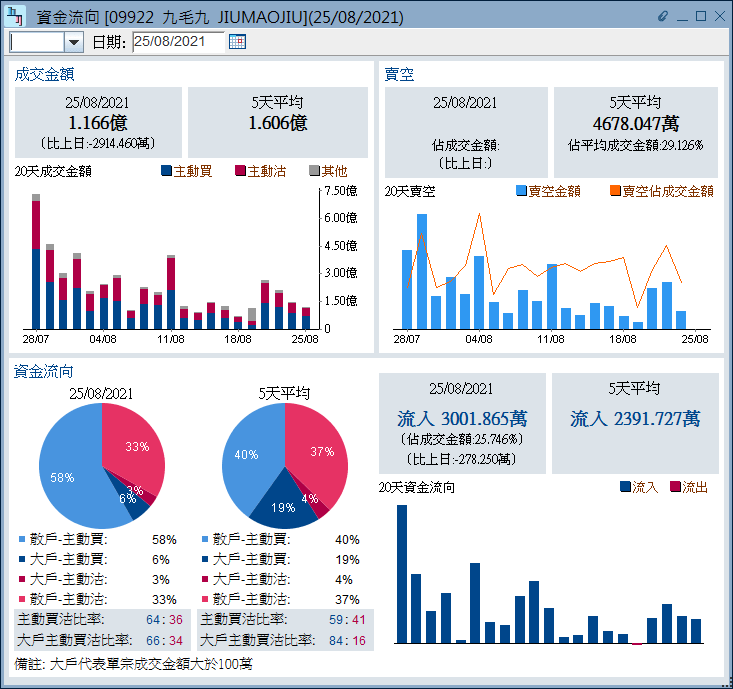Click the date input field showing 25/08/2021

click(x=177, y=42)
